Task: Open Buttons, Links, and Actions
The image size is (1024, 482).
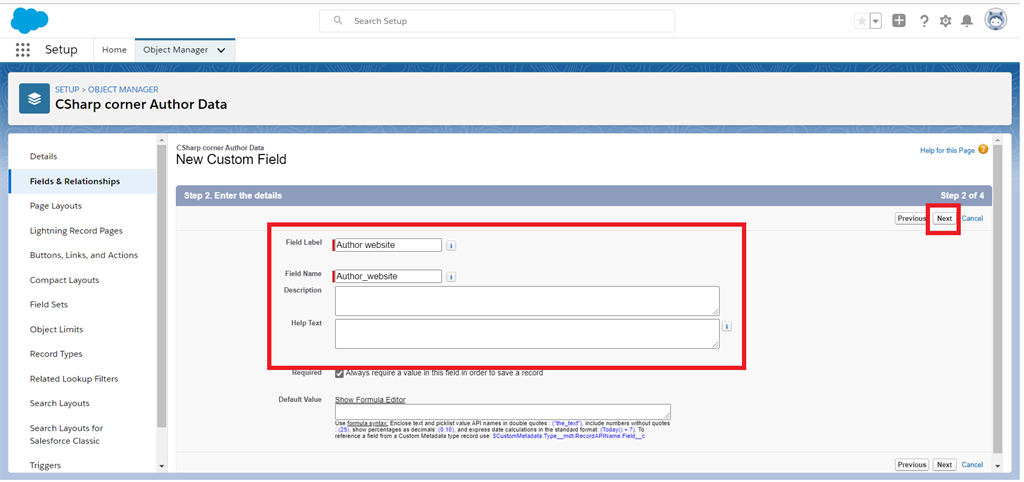Action: (83, 255)
